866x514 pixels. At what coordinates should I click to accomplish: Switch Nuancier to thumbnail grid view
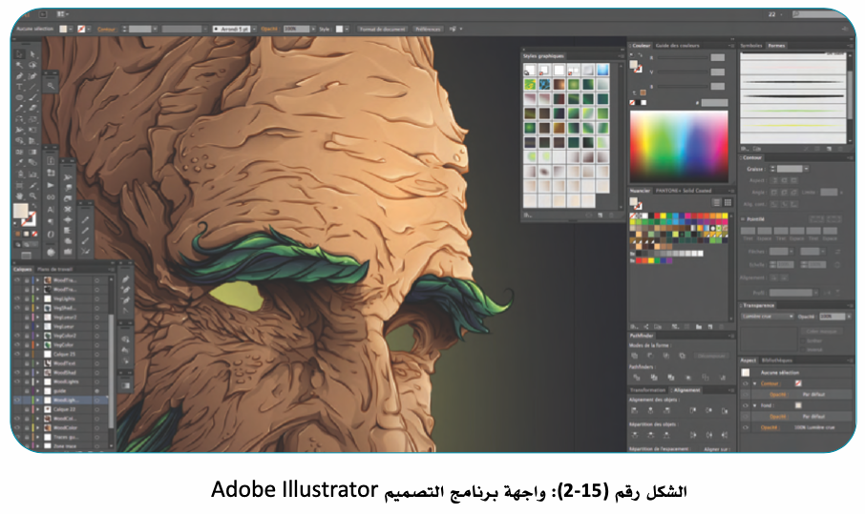(728, 203)
